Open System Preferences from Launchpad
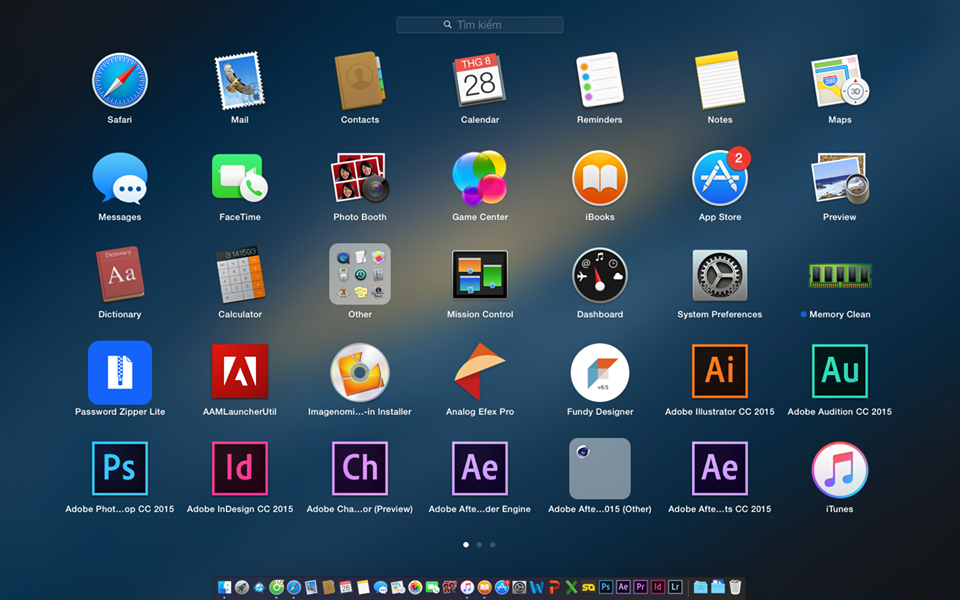The image size is (960, 600). tap(720, 275)
